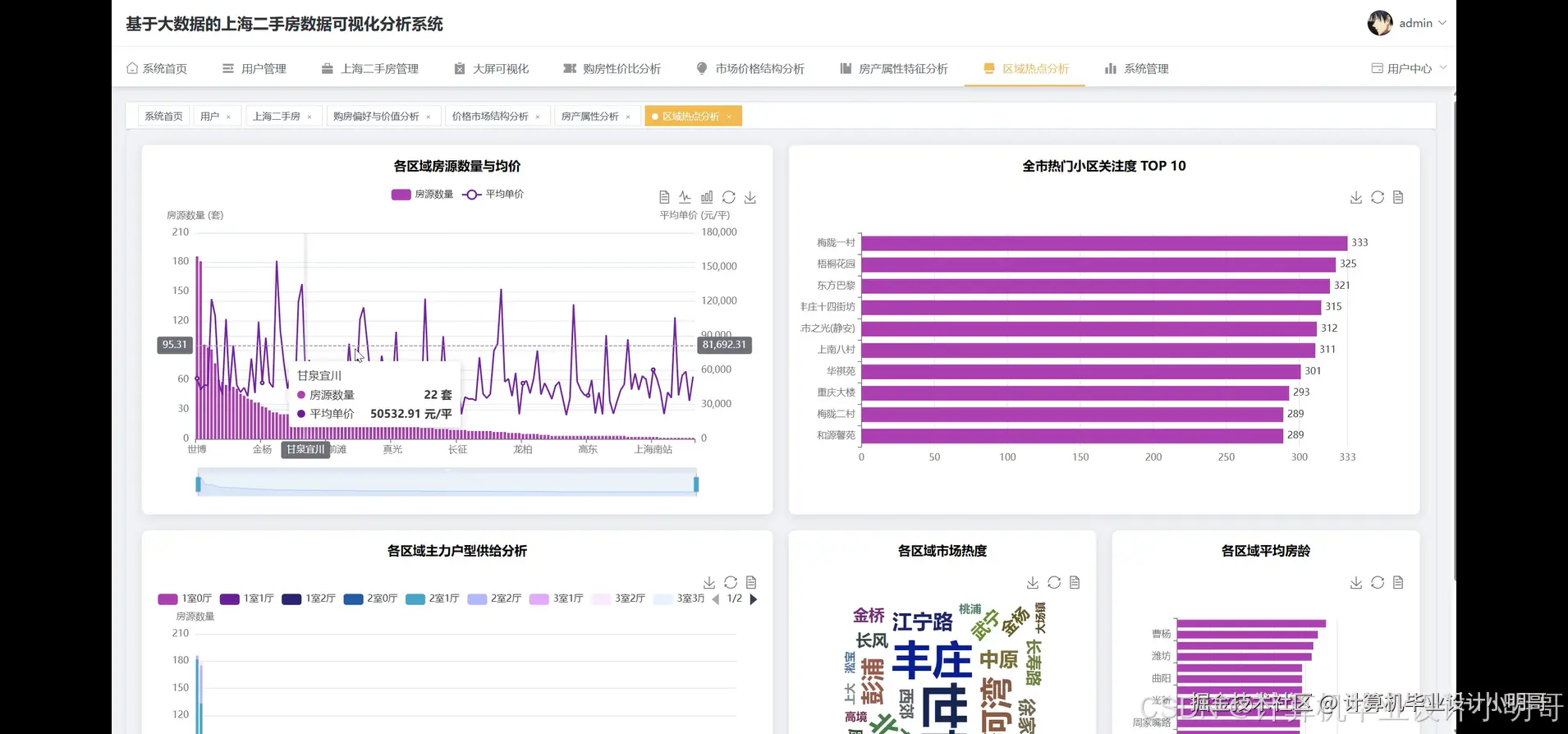The height and width of the screenshot is (734, 1568).
Task: Toggle the 3室1厅 legend series
Action: tap(557, 599)
